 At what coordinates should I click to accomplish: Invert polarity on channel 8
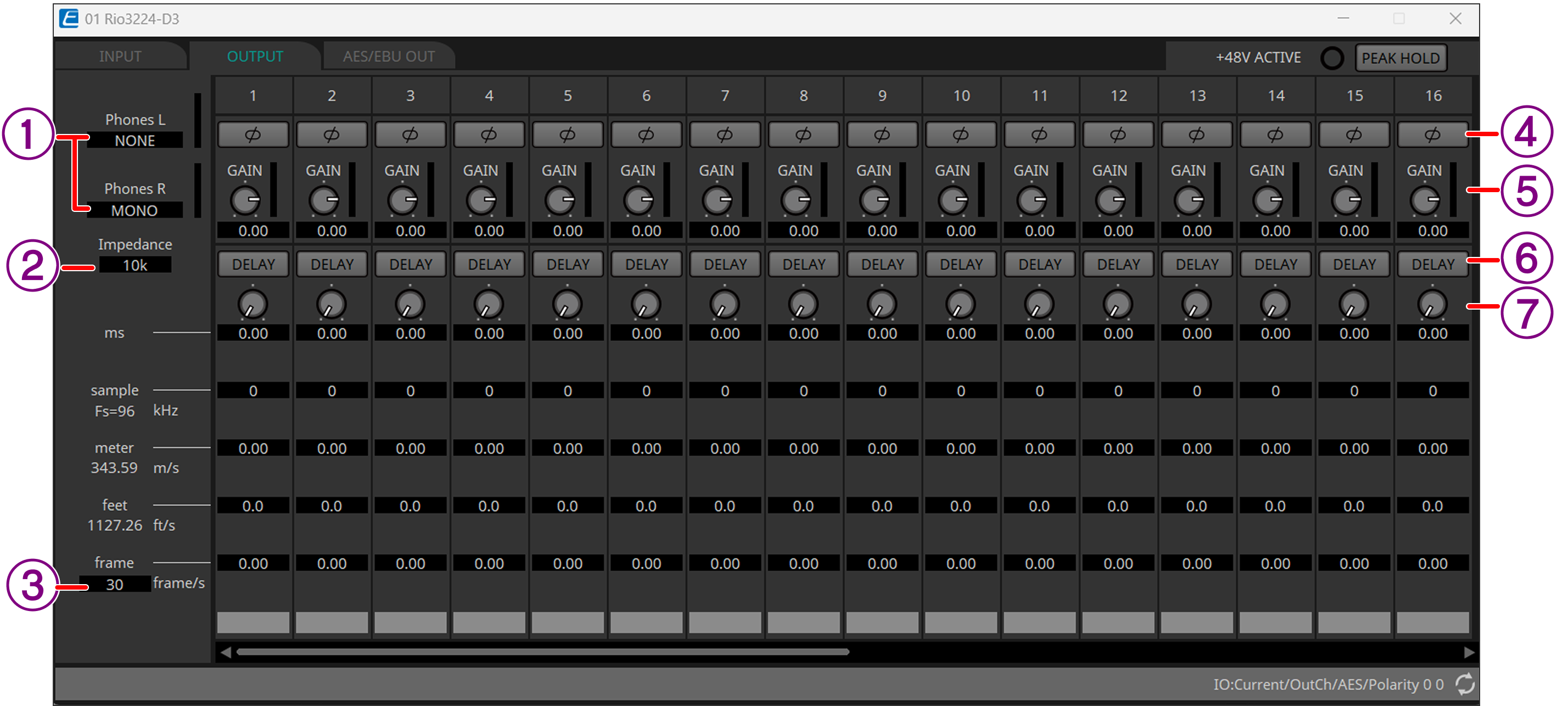point(803,135)
